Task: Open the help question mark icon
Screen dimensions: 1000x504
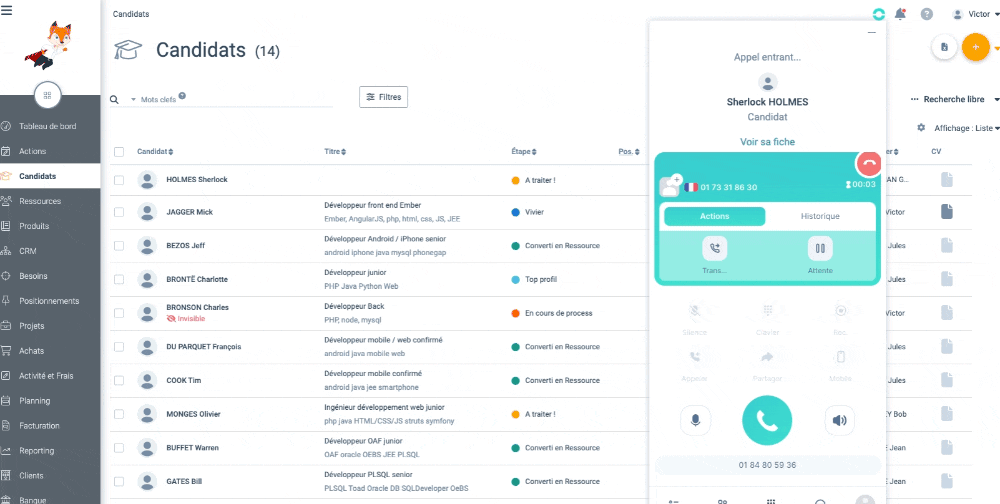Action: 927,14
